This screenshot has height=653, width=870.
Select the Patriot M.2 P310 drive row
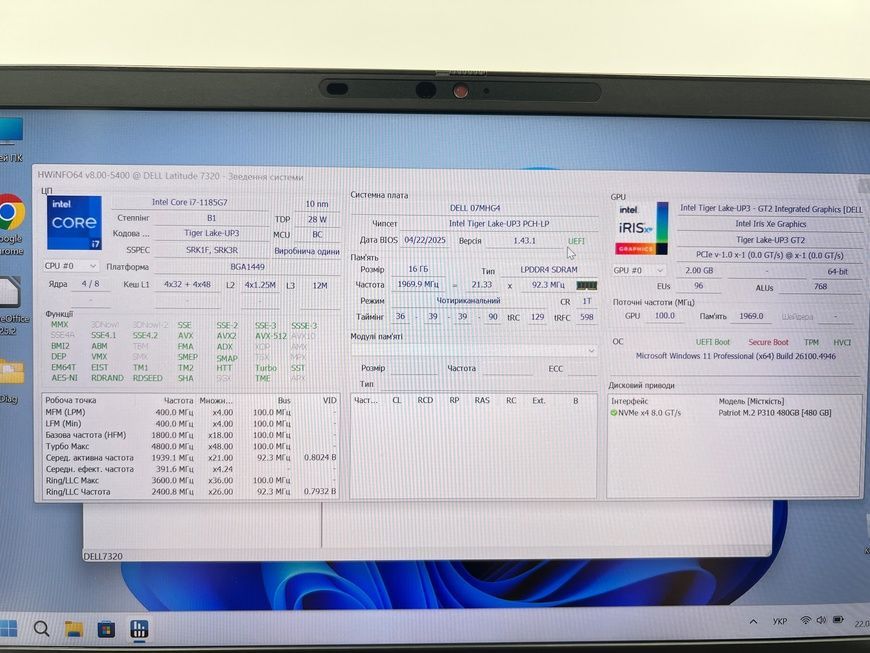click(x=734, y=413)
